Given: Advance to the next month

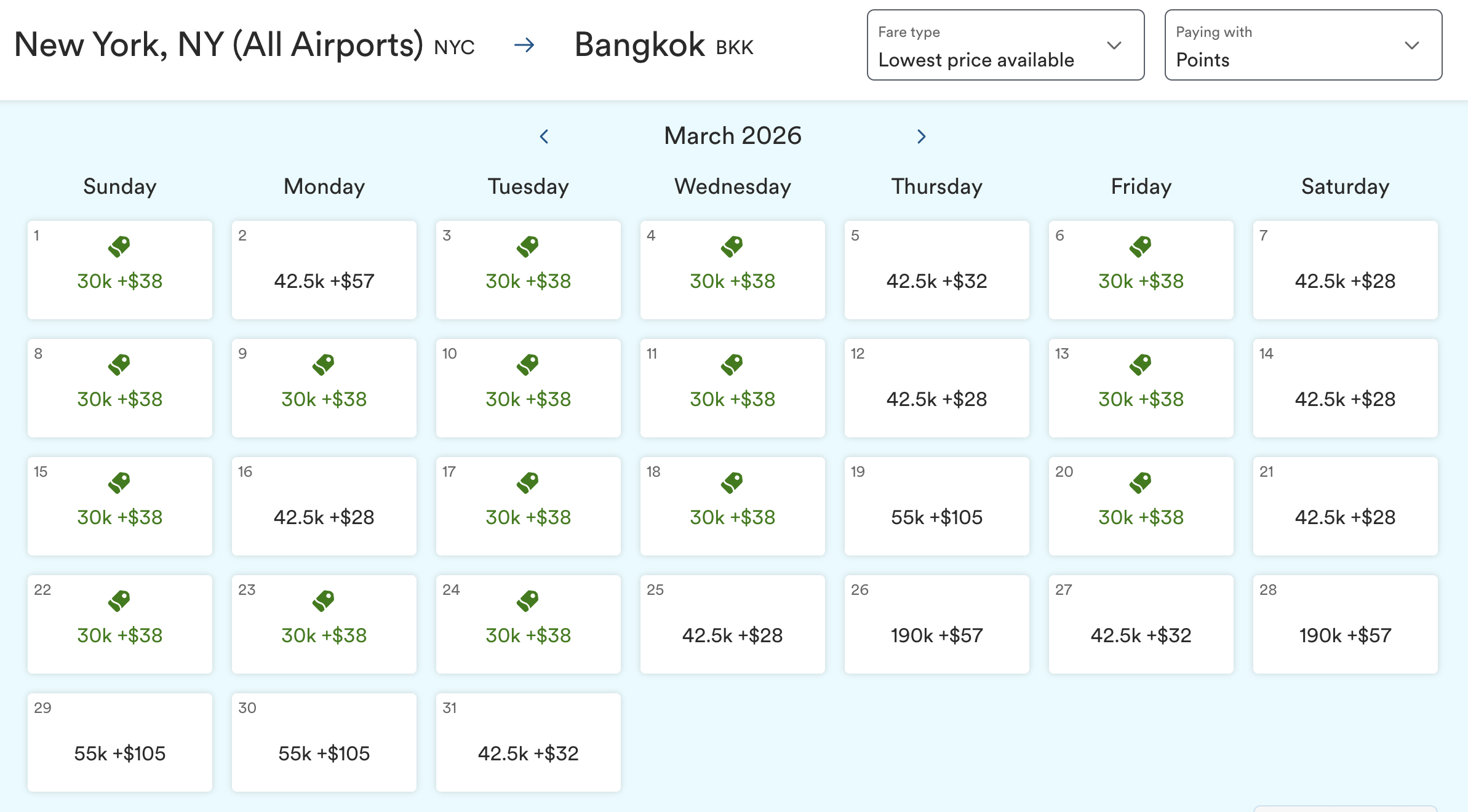Looking at the screenshot, I should point(920,136).
